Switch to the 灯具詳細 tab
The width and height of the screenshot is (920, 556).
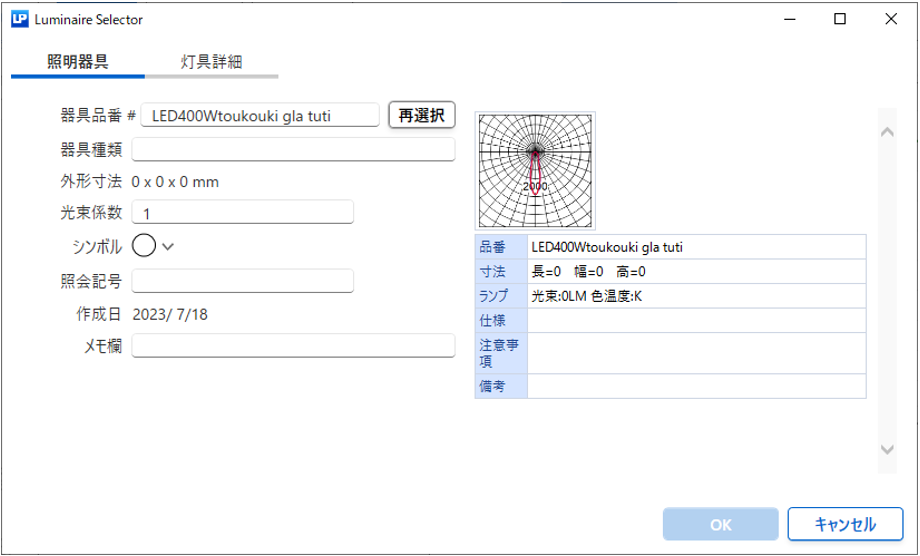point(211,61)
